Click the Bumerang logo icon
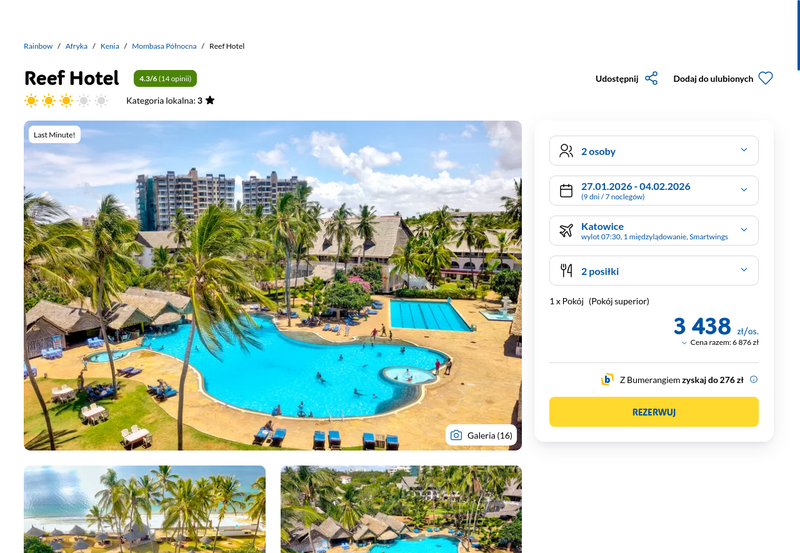The height and width of the screenshot is (553, 800). click(607, 380)
